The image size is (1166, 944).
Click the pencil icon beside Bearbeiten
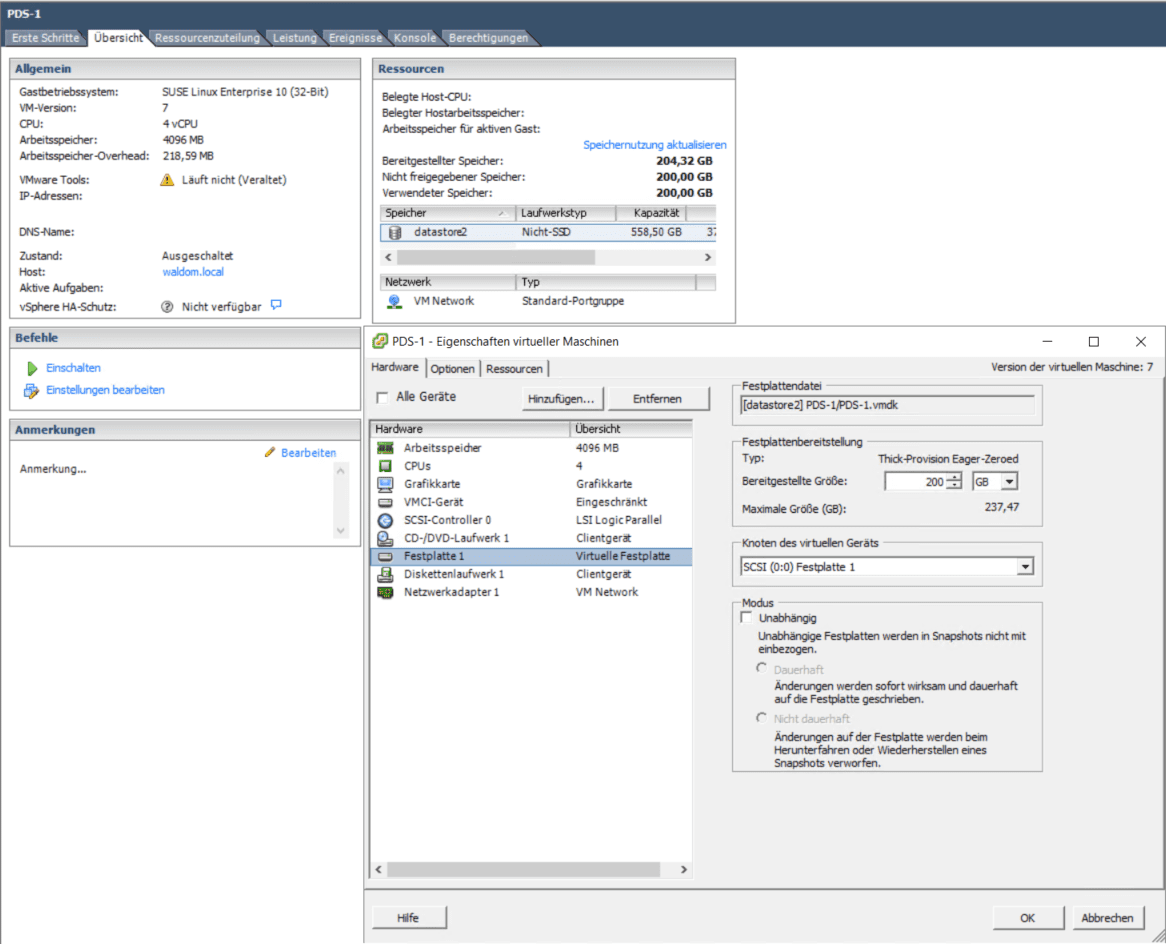(270, 452)
